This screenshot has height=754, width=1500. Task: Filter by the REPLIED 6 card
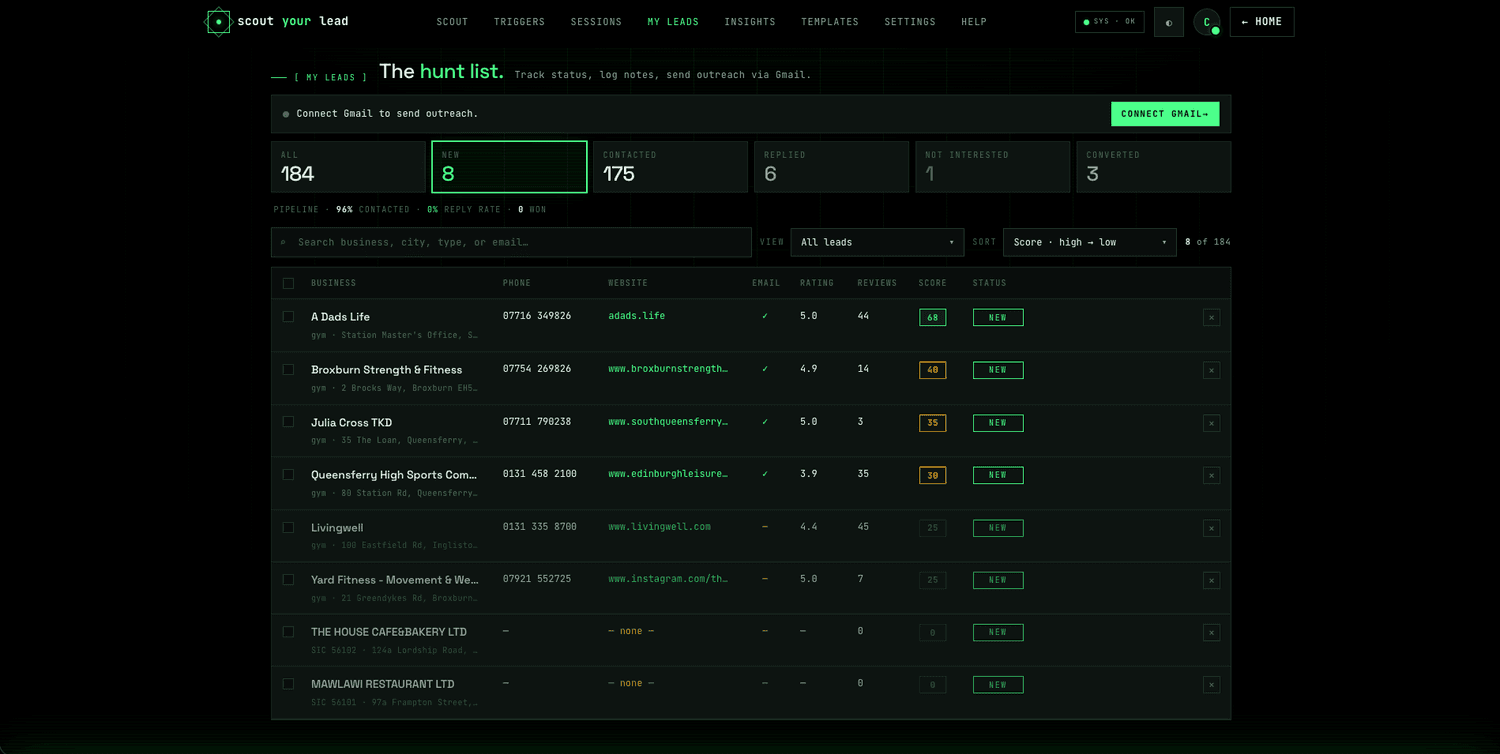tap(831, 167)
